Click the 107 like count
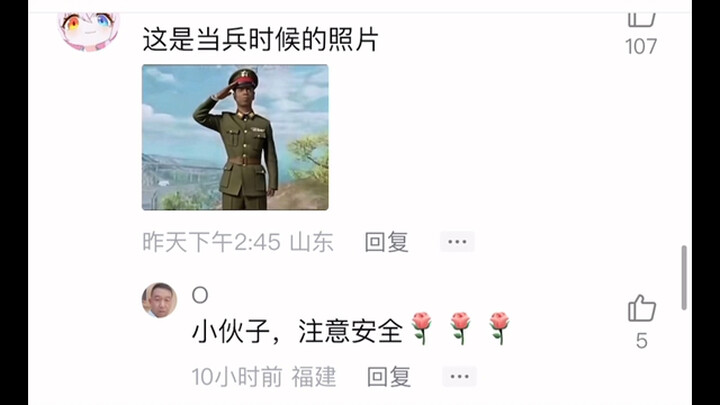This screenshot has width=720, height=405. pyautogui.click(x=641, y=46)
